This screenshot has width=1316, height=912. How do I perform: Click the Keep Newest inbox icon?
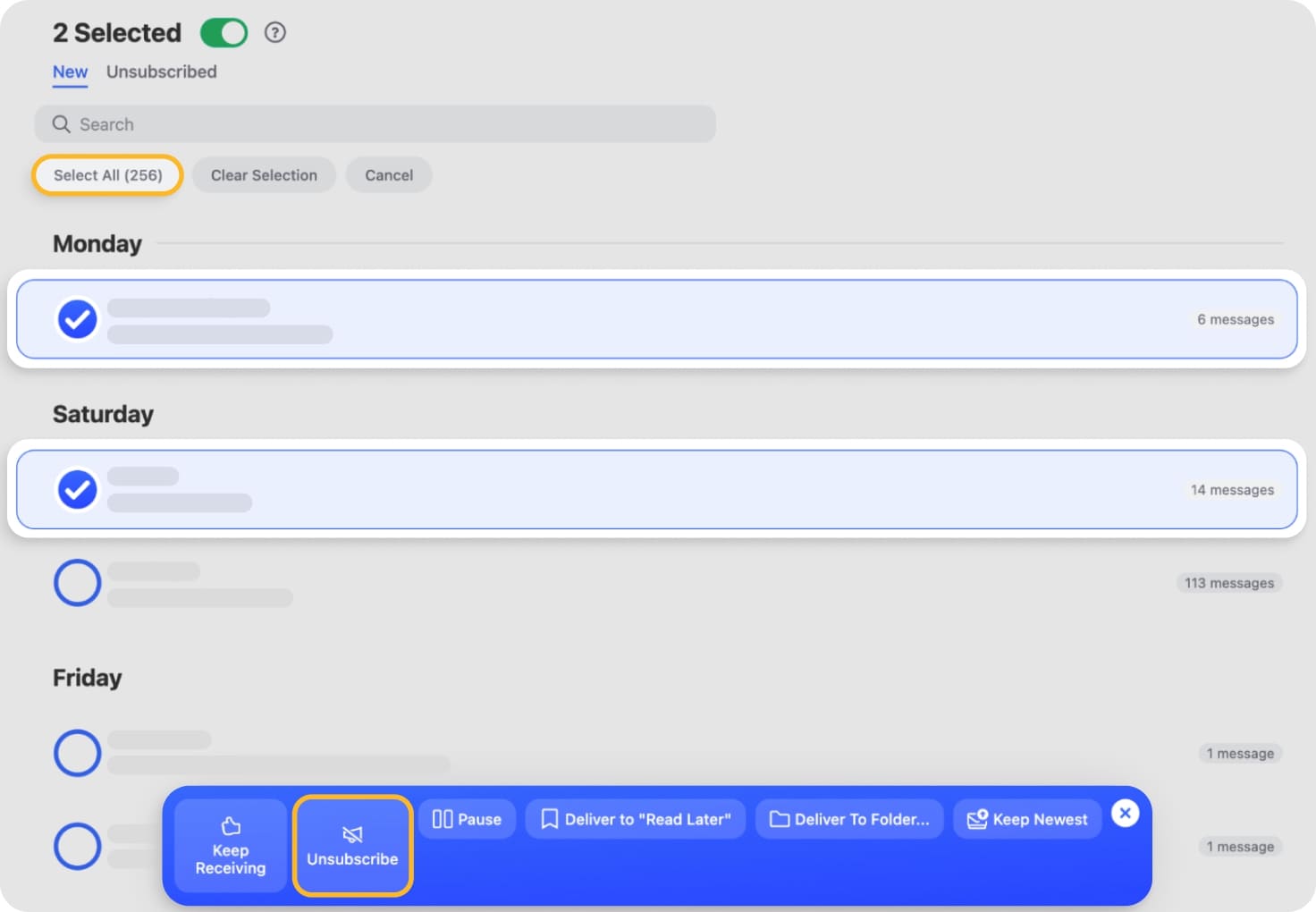coord(976,818)
